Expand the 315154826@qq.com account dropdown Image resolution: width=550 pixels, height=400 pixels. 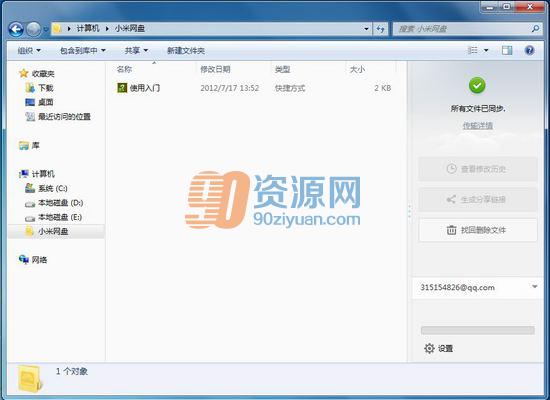coord(535,287)
